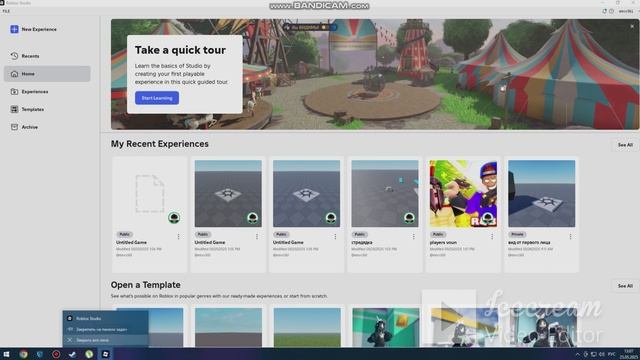640x360 pixels.
Task: Click owner avatar on third Untitled Game
Action: [x=331, y=218]
